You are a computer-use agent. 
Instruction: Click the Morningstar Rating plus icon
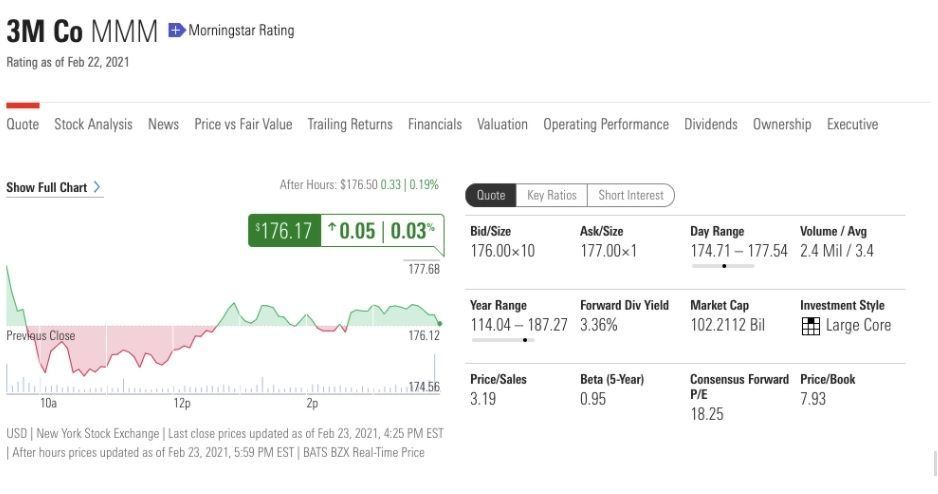176,31
